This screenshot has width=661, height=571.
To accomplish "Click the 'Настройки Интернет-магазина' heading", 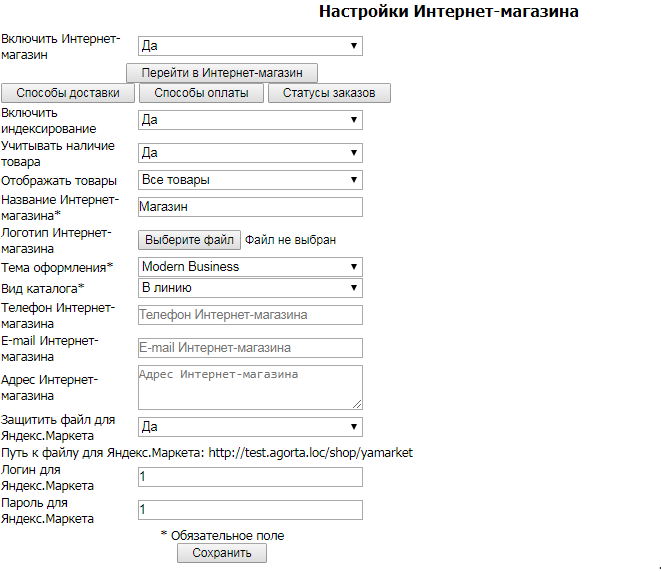I will 449,11.
